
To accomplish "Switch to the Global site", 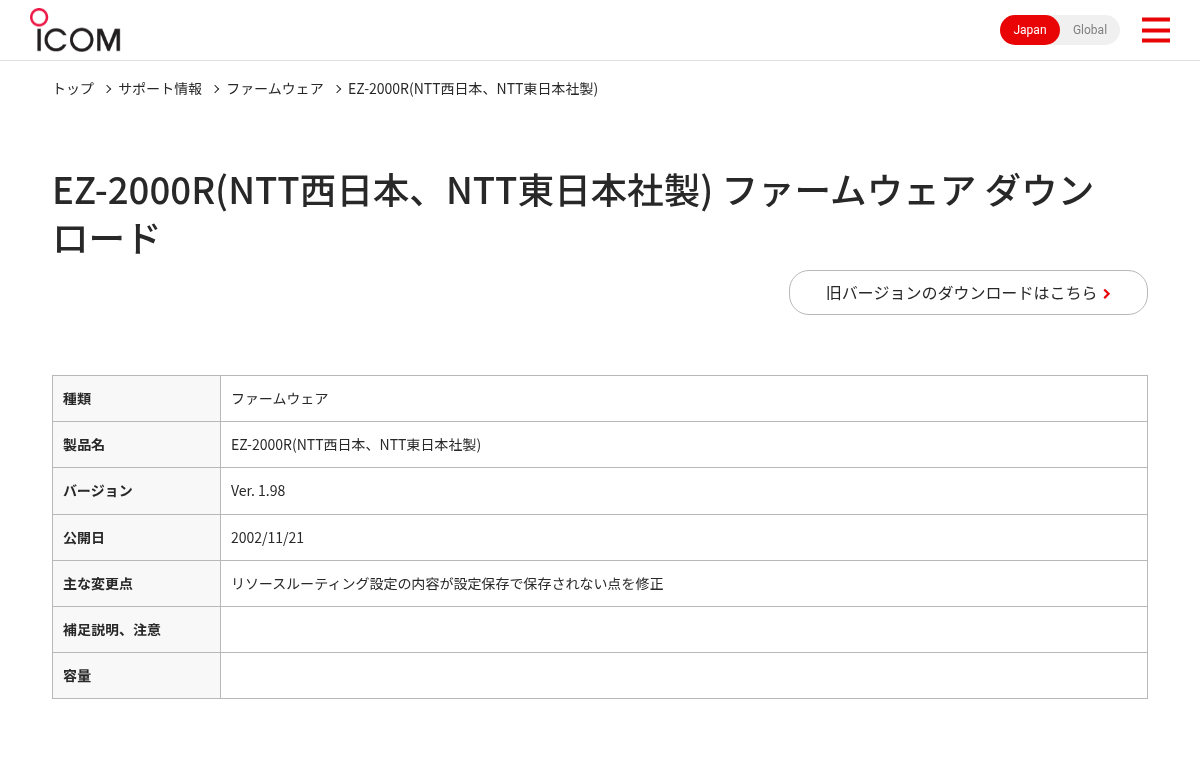I will [x=1089, y=30].
